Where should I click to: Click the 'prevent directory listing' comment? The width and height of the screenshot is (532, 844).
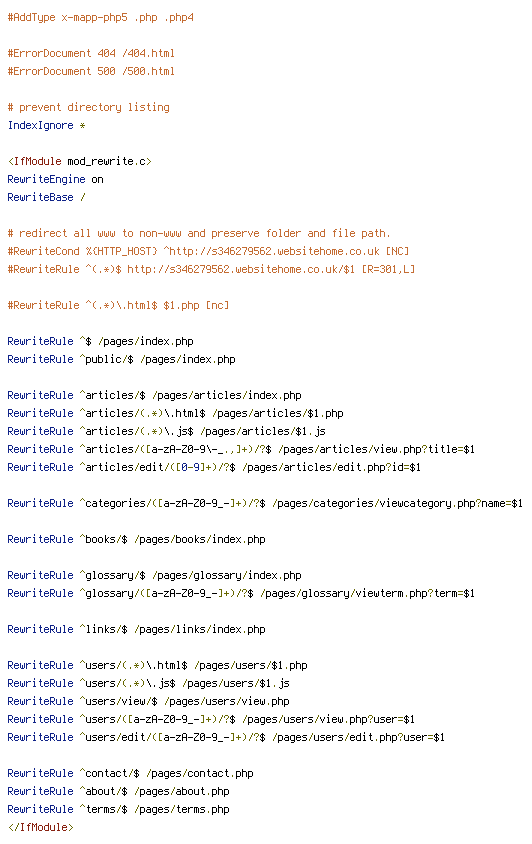click(88, 107)
